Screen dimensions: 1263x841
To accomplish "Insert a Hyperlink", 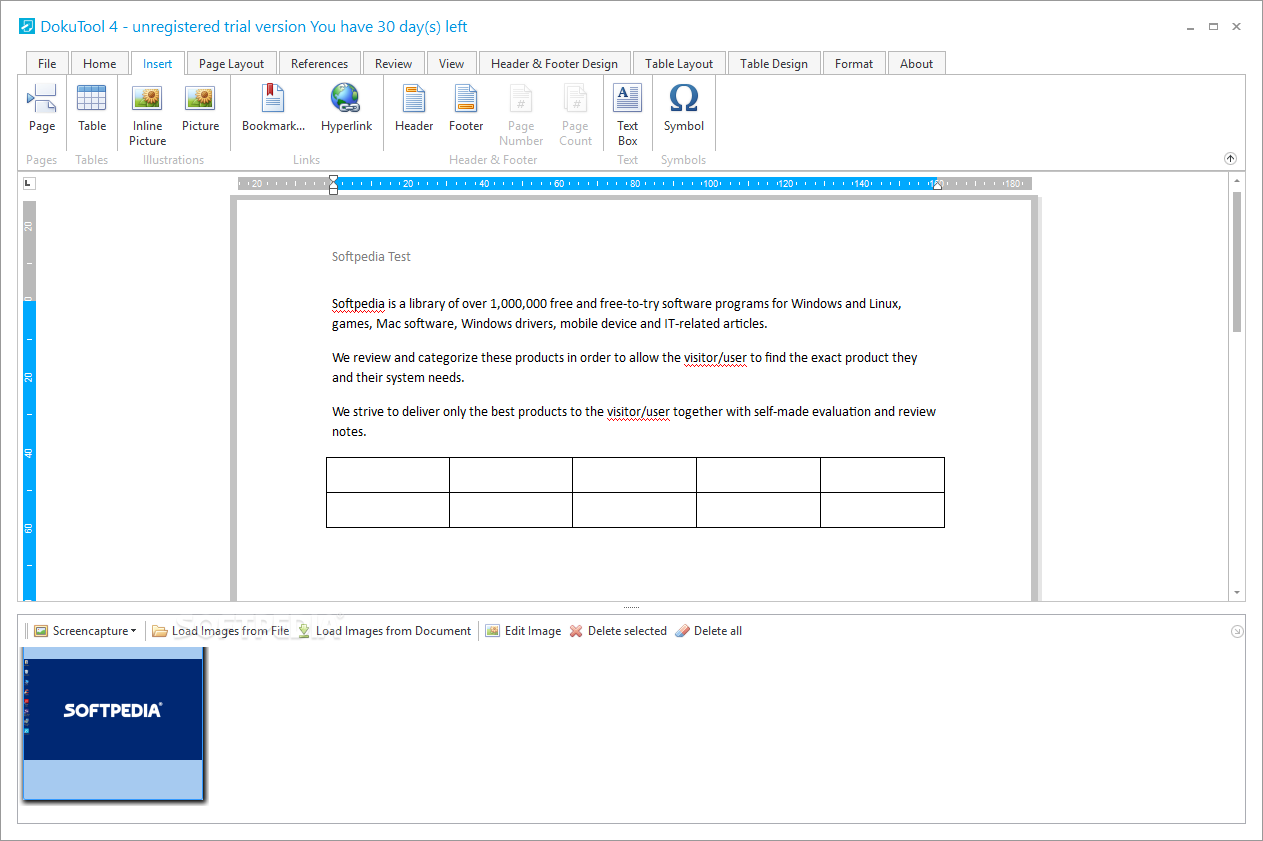I will (x=346, y=108).
